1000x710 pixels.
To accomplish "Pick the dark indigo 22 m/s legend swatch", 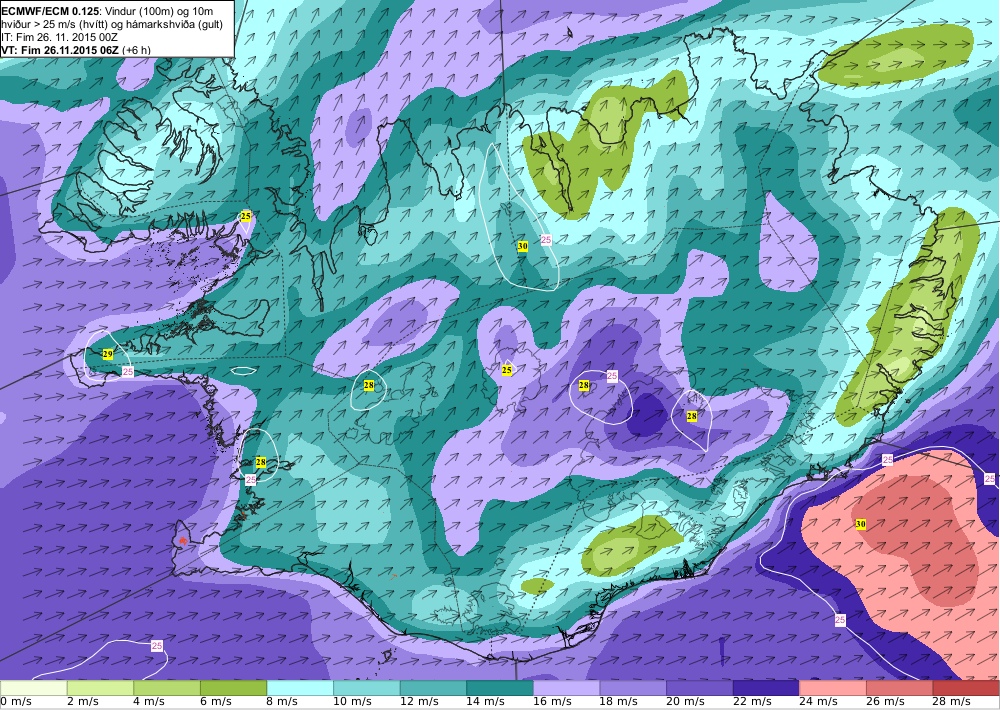I will point(767,688).
